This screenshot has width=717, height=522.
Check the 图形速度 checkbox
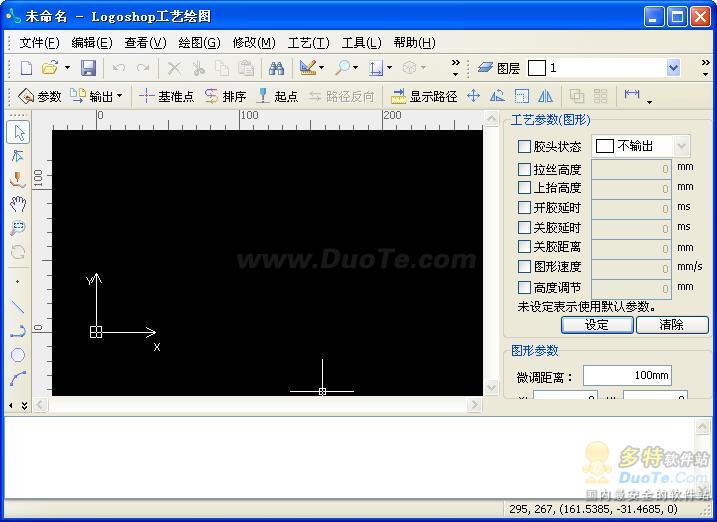click(x=524, y=267)
